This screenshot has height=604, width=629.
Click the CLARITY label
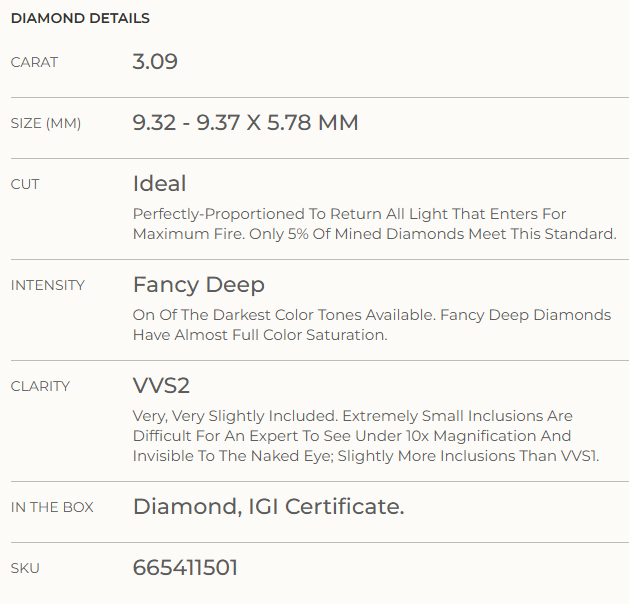point(40,387)
